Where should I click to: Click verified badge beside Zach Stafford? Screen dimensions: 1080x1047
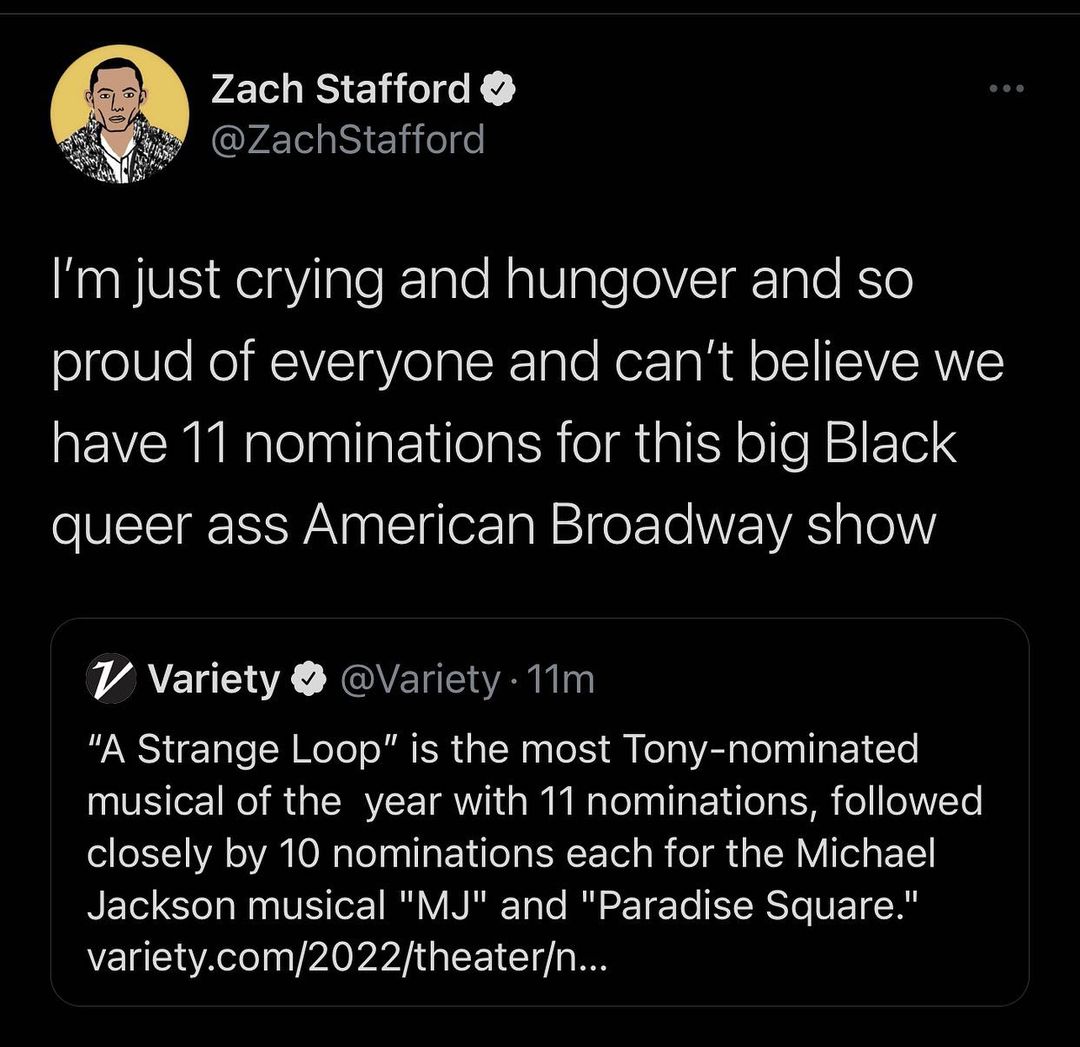(499, 90)
